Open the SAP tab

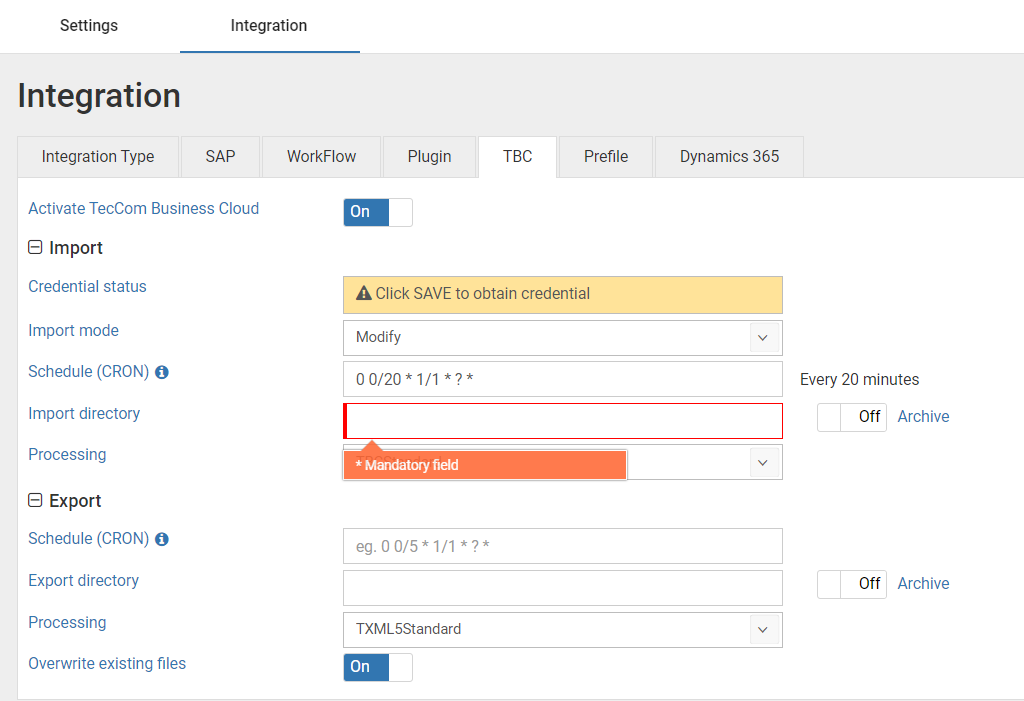221,157
